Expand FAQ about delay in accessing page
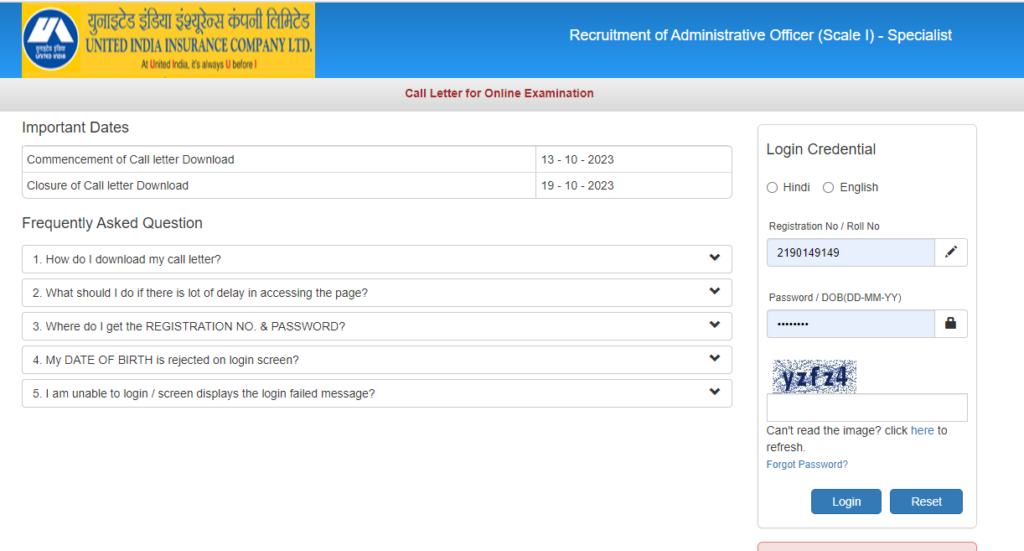The image size is (1024, 551). (377, 292)
